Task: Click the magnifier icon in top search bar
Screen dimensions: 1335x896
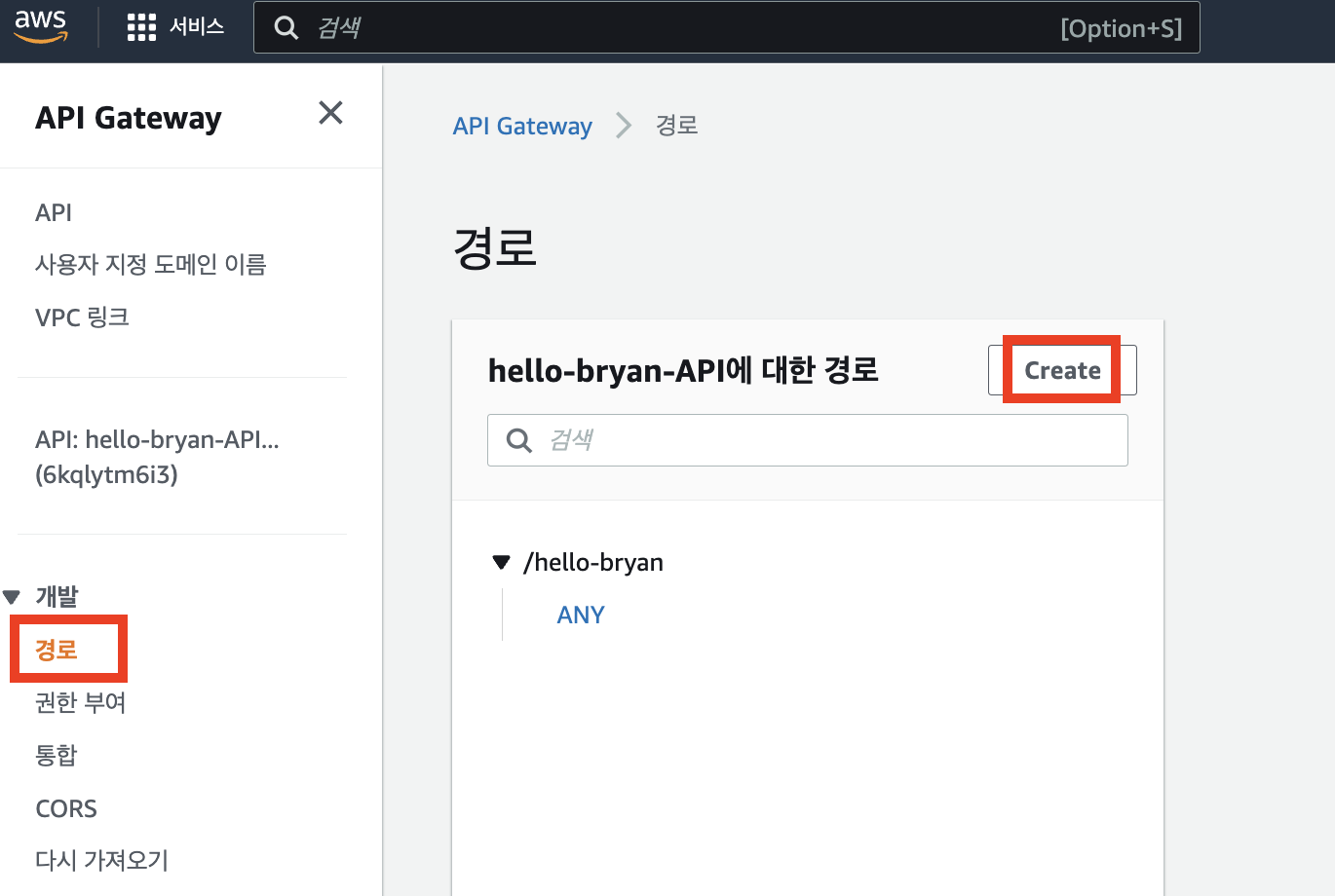Action: pos(286,27)
